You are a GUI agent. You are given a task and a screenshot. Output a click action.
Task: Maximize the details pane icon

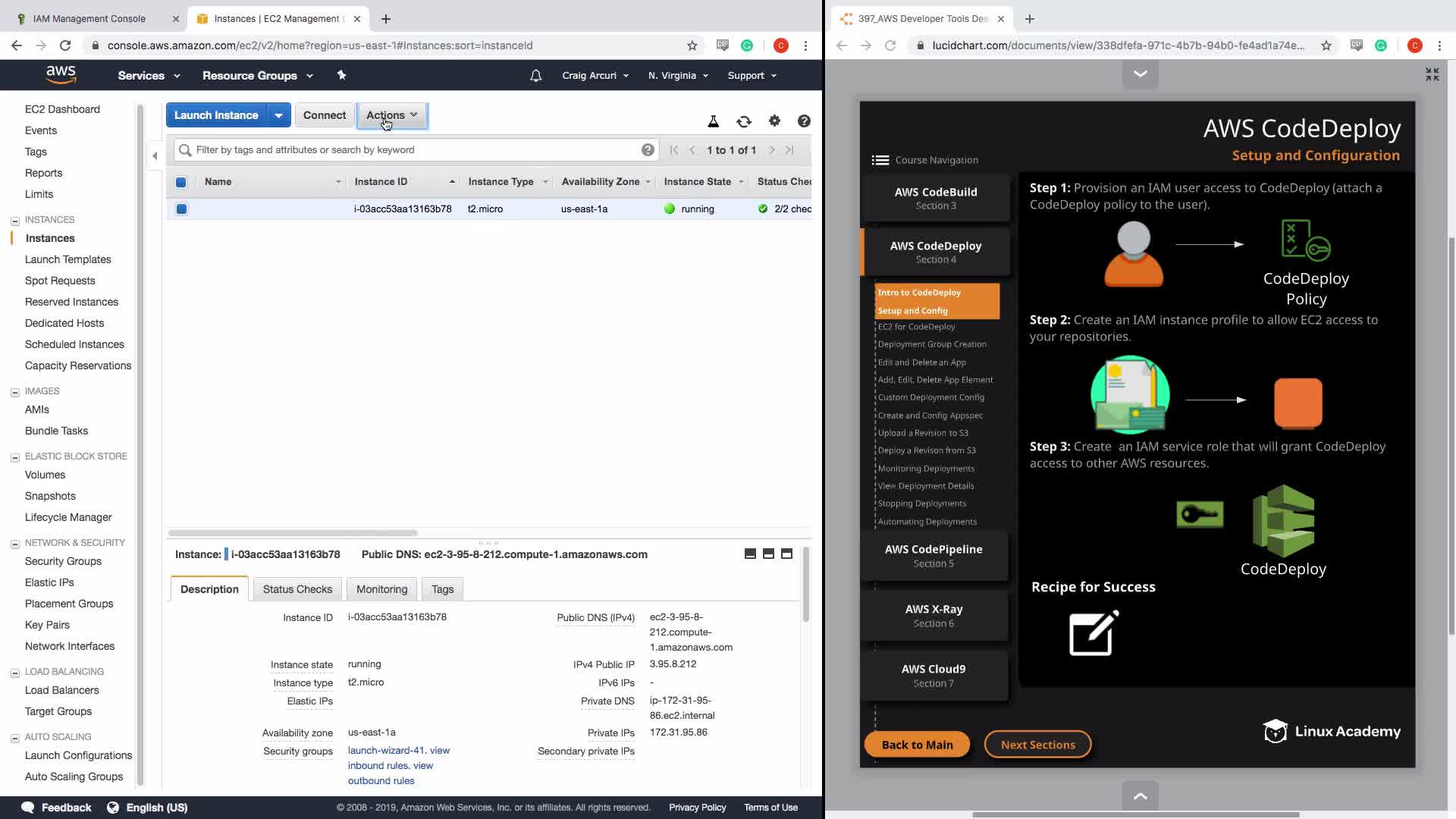[x=786, y=554]
